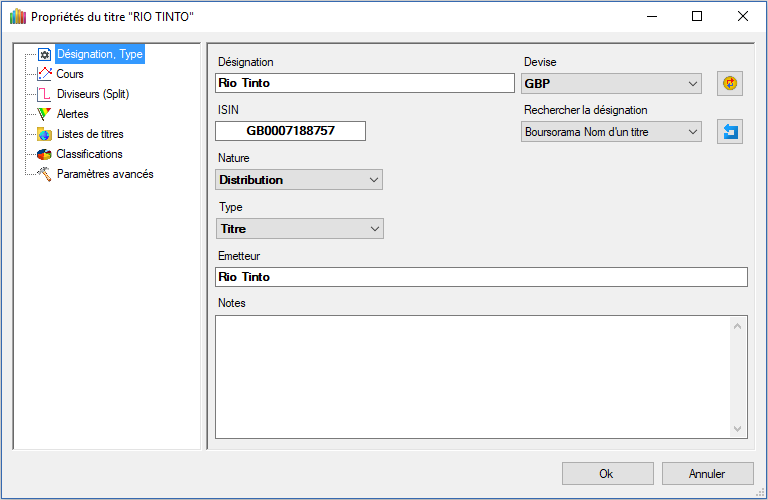This screenshot has width=768, height=500.
Task: Select Cours in the navigation tree
Action: [x=70, y=74]
